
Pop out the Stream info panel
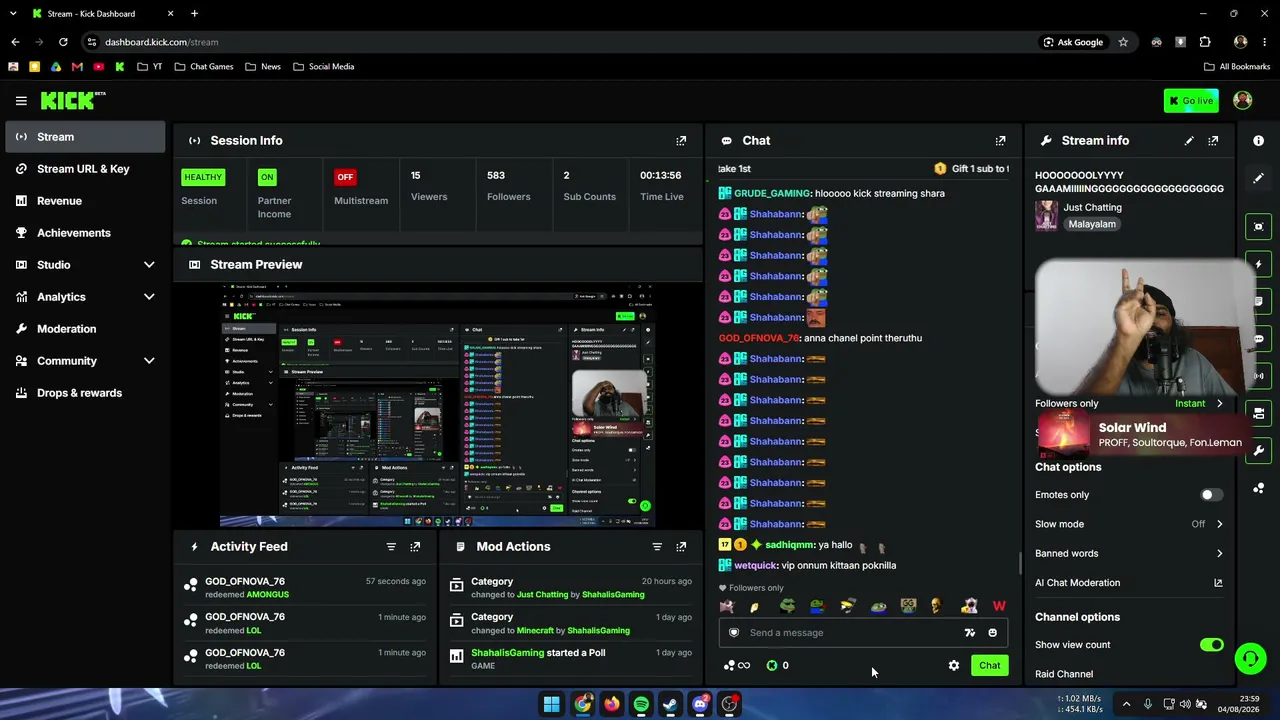[1213, 141]
